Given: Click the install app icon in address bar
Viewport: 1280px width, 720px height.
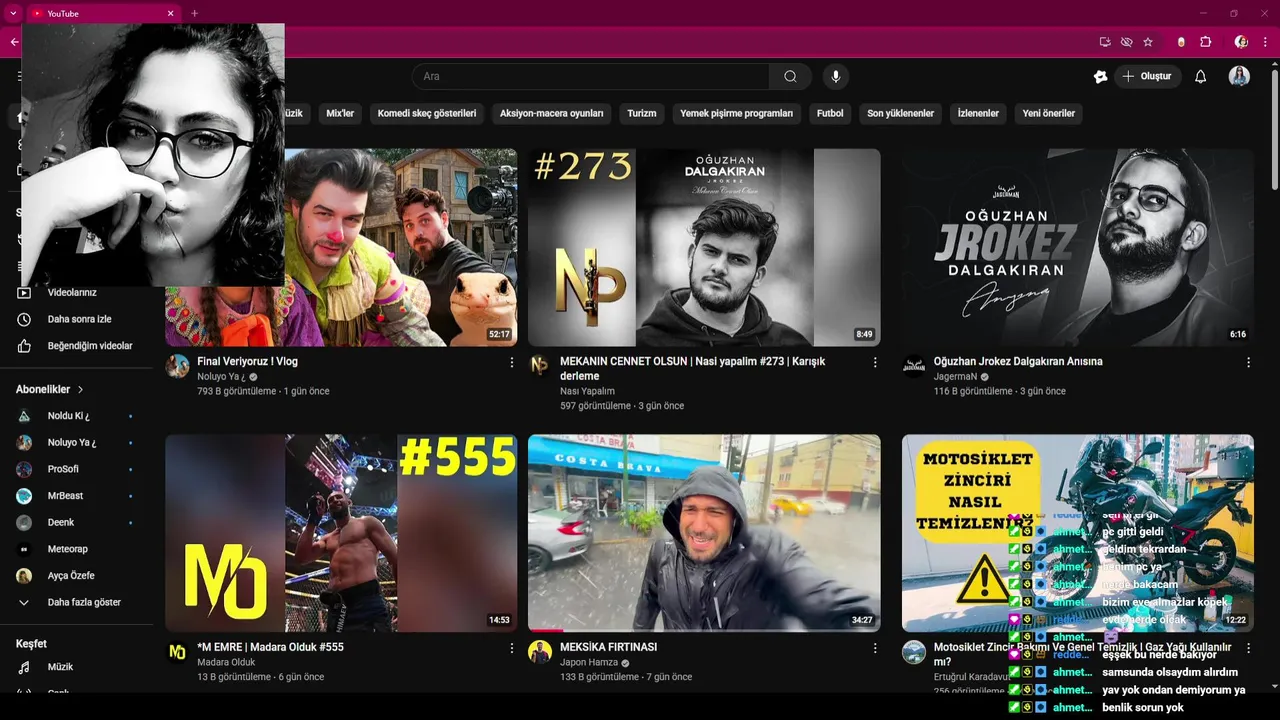Looking at the screenshot, I should 1105,42.
